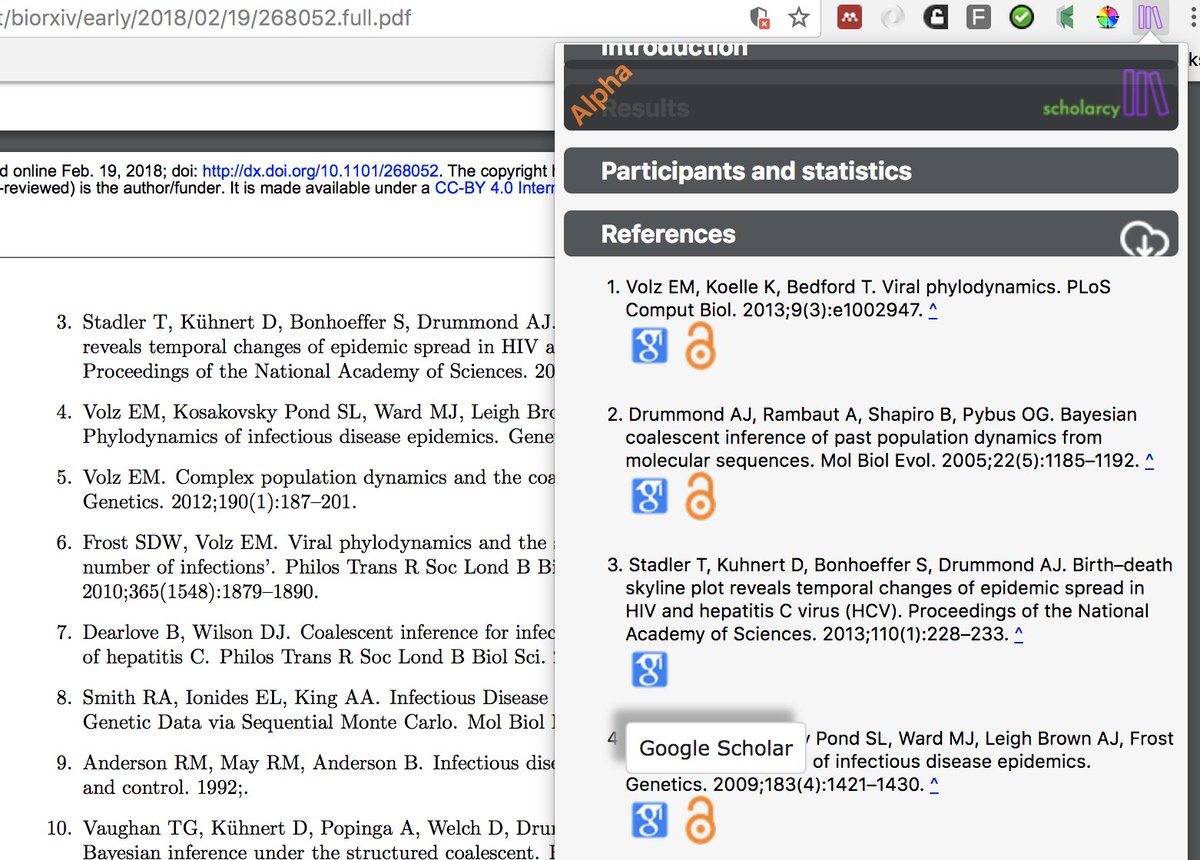This screenshot has width=1200, height=860.
Task: Follow the caret link after 228–233
Action: tap(1018, 635)
